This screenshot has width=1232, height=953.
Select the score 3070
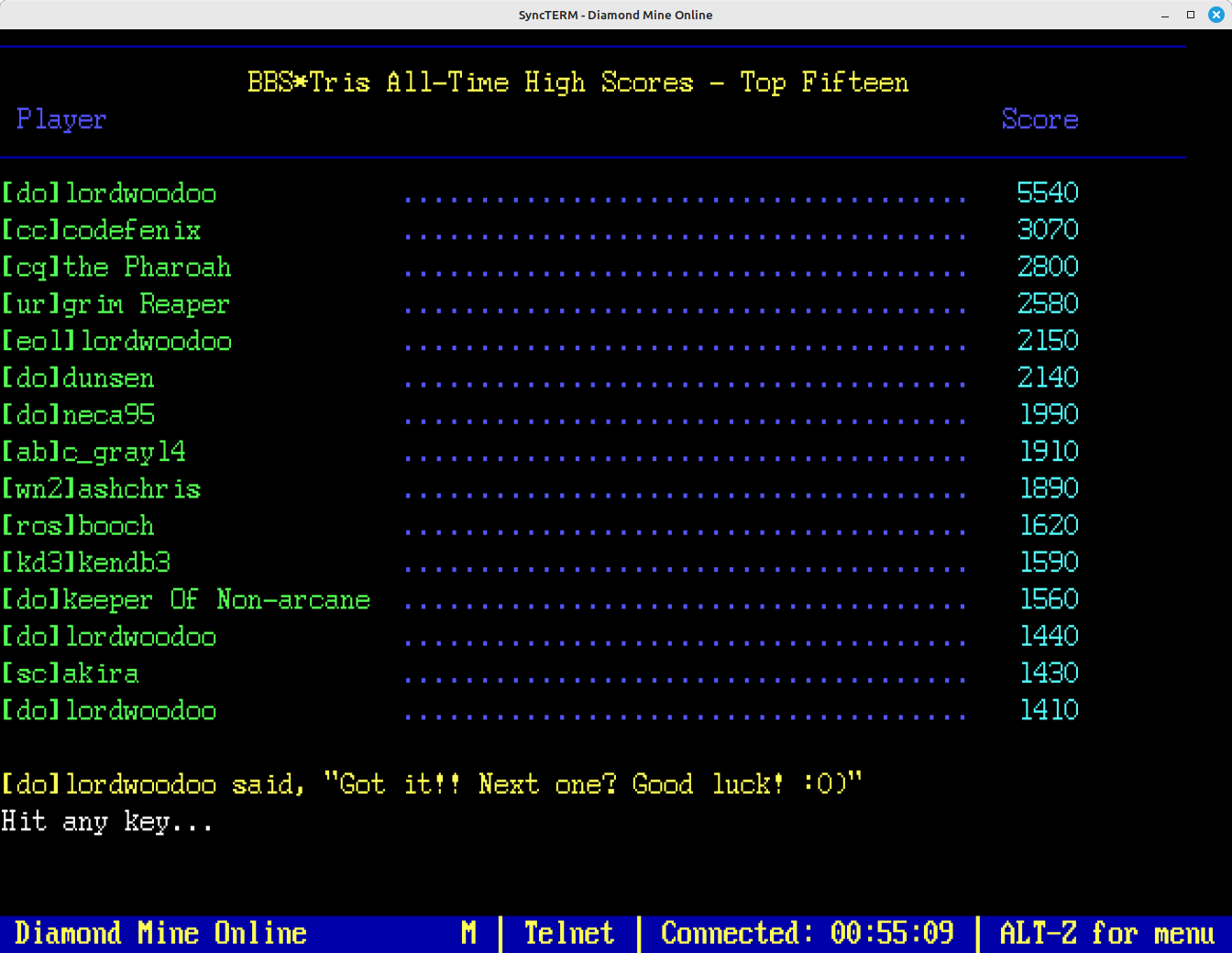point(1048,230)
